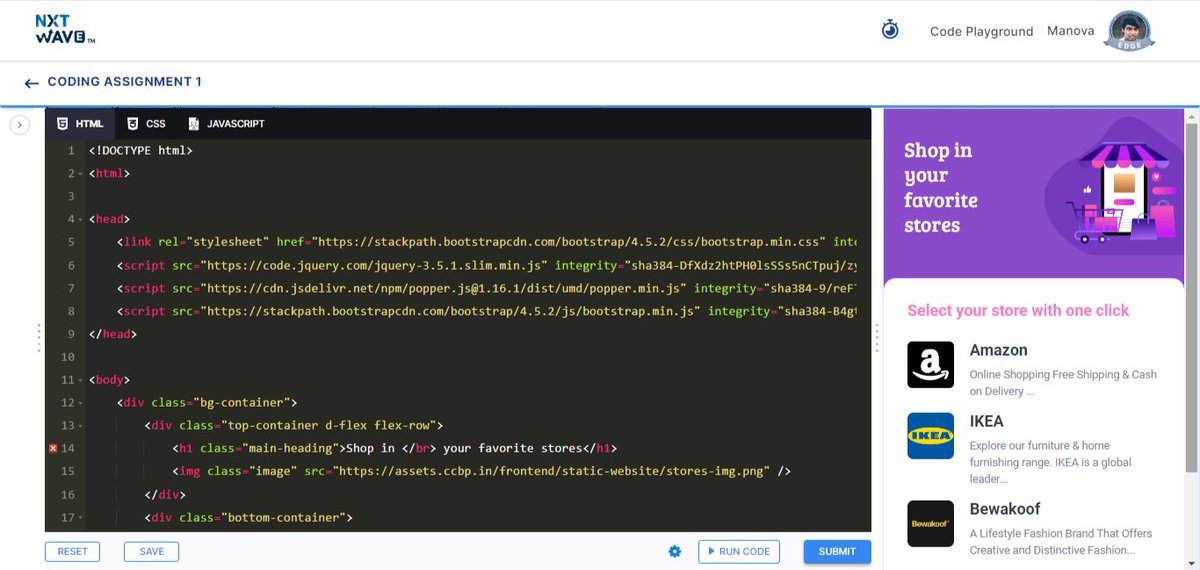Collapse the html tag on line 2
This screenshot has width=1200, height=570.
80,174
